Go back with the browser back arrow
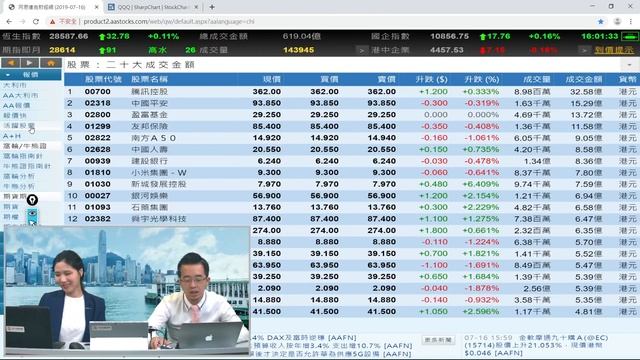The height and width of the screenshot is (360, 640). pyautogui.click(x=9, y=22)
